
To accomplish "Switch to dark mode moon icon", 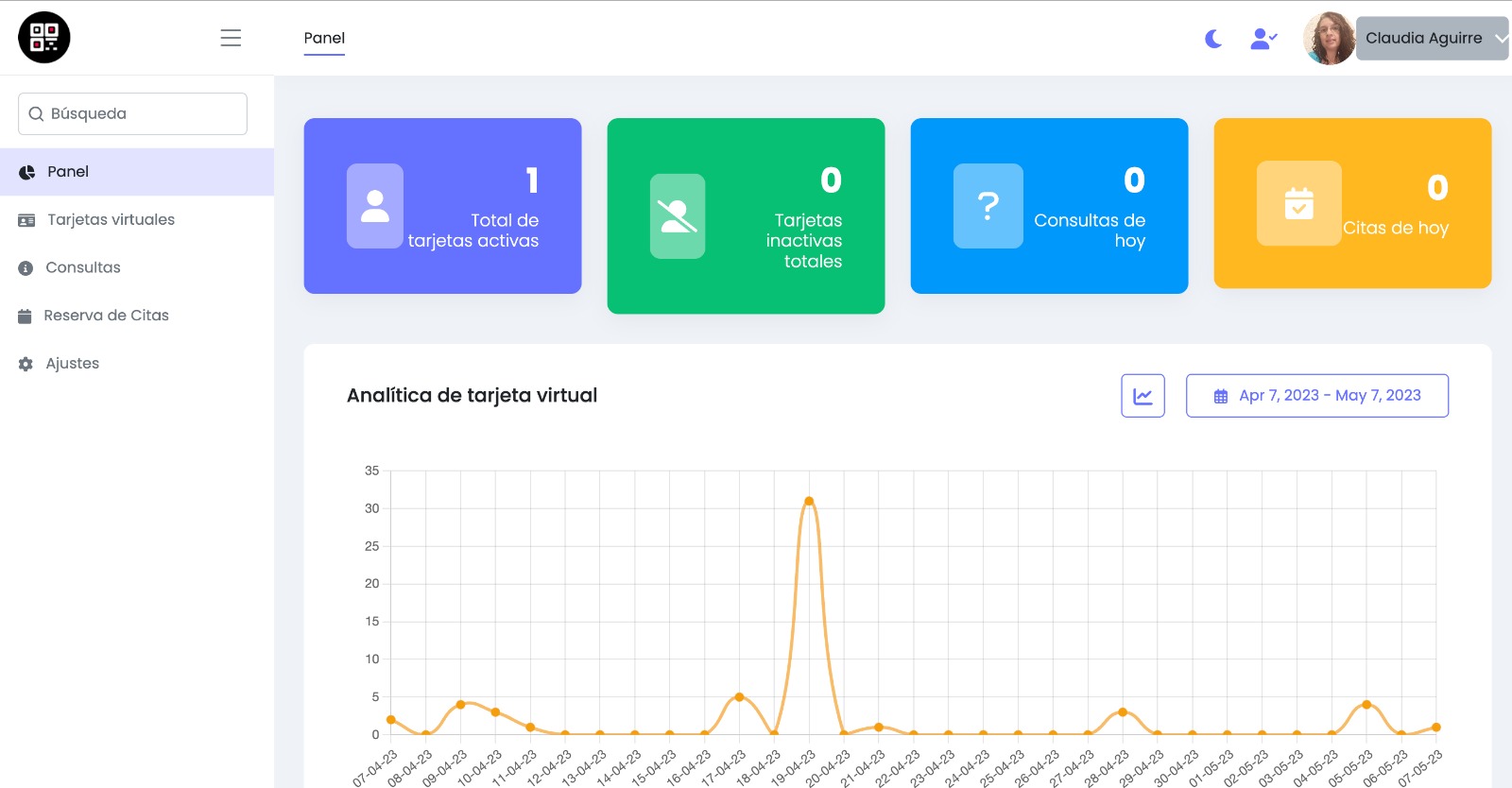I will 1213,39.
